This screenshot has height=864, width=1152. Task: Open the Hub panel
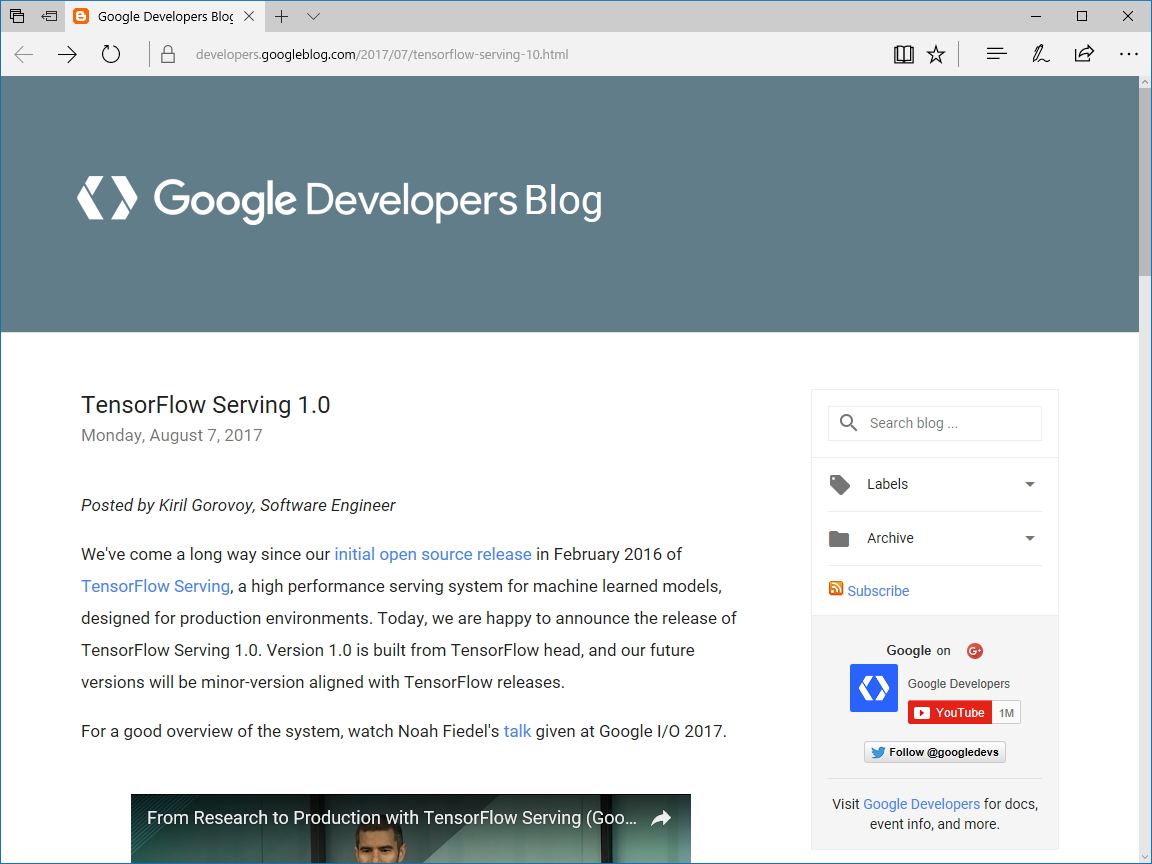[996, 54]
